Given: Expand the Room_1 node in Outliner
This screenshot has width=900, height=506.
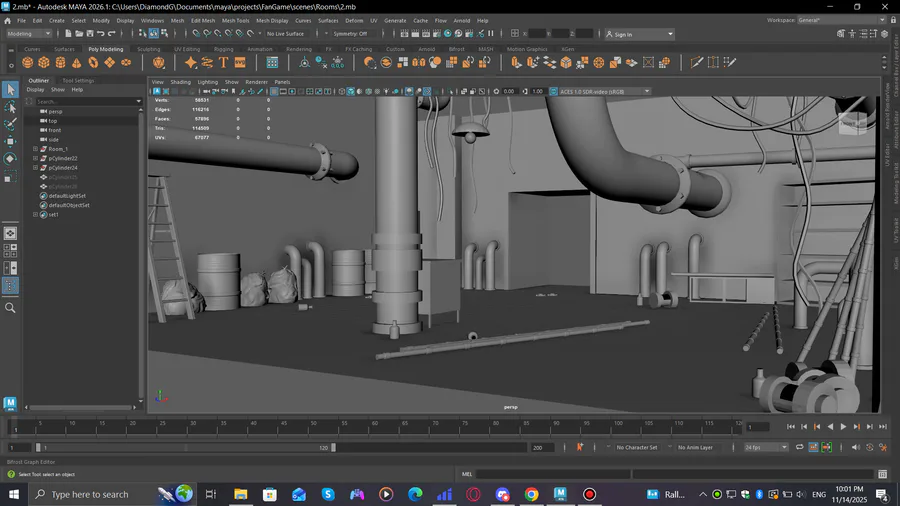Looking at the screenshot, I should (x=36, y=149).
